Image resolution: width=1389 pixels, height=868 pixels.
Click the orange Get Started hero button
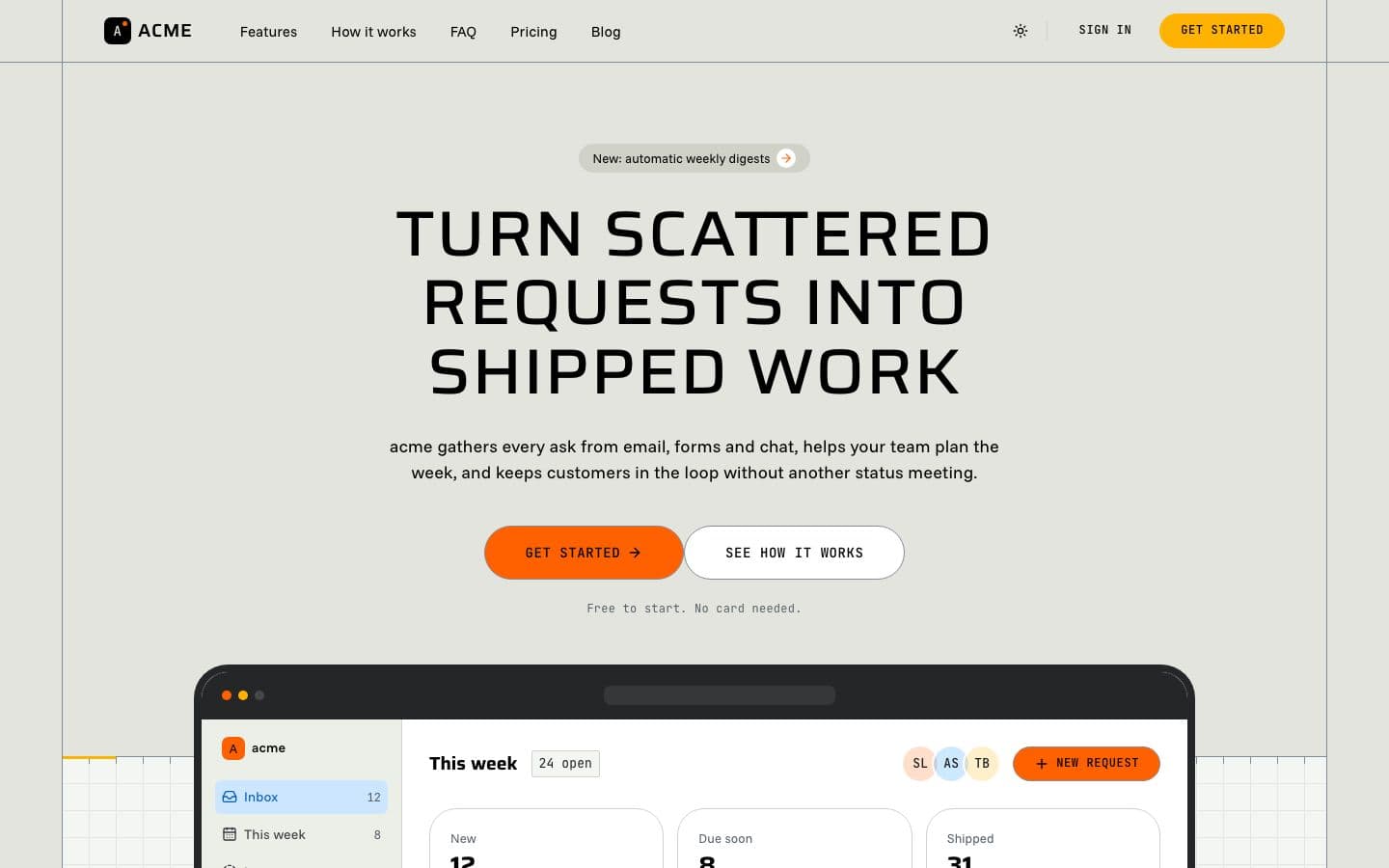pyautogui.click(x=584, y=553)
